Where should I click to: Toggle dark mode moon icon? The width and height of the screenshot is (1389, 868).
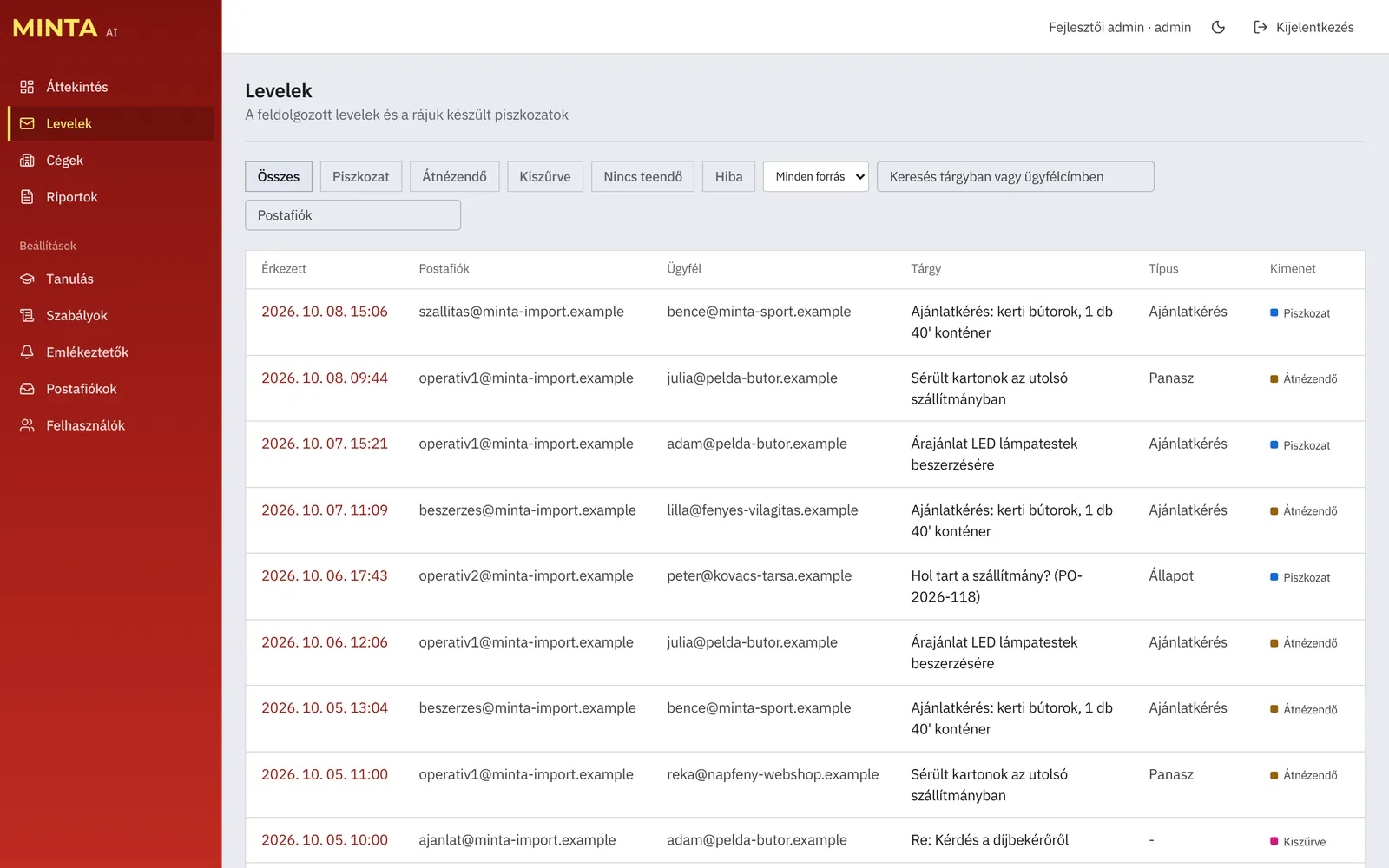click(1218, 27)
